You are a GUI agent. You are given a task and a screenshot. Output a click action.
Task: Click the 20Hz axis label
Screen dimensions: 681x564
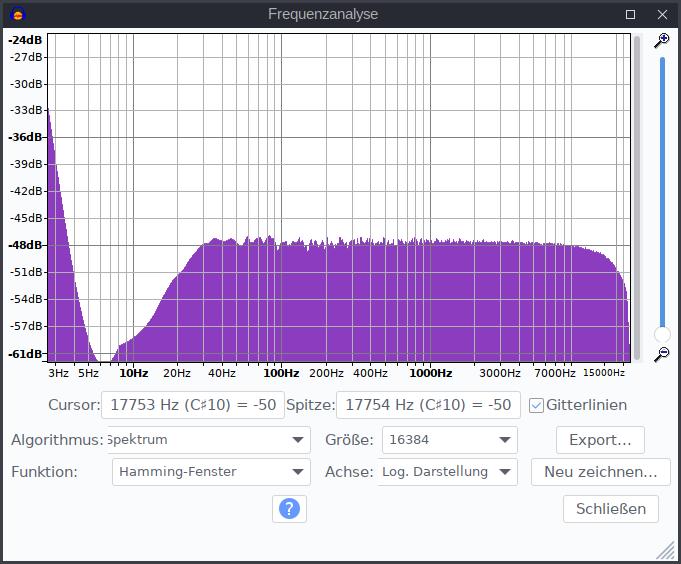[177, 373]
